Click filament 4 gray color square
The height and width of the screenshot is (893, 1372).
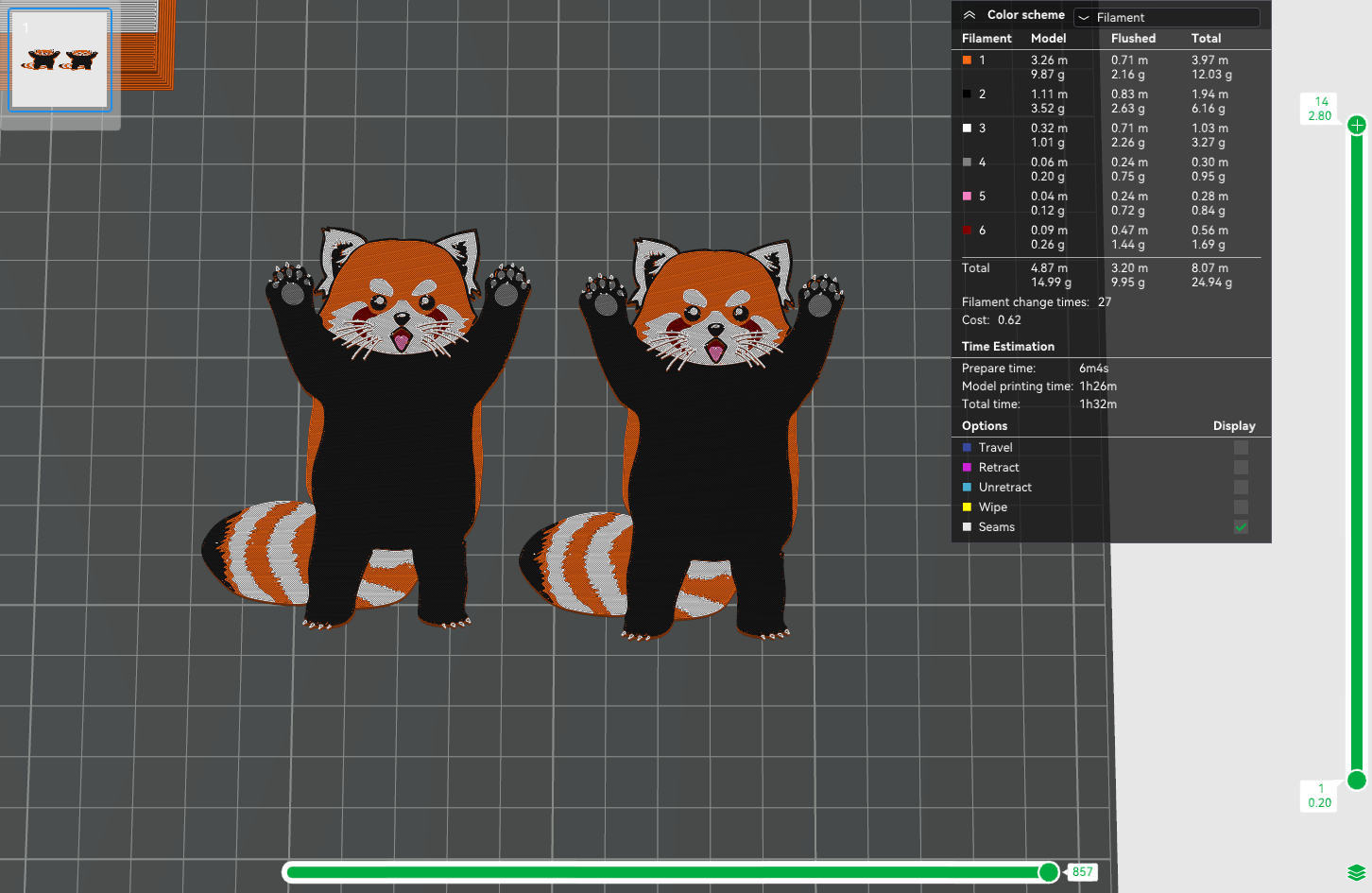(966, 162)
